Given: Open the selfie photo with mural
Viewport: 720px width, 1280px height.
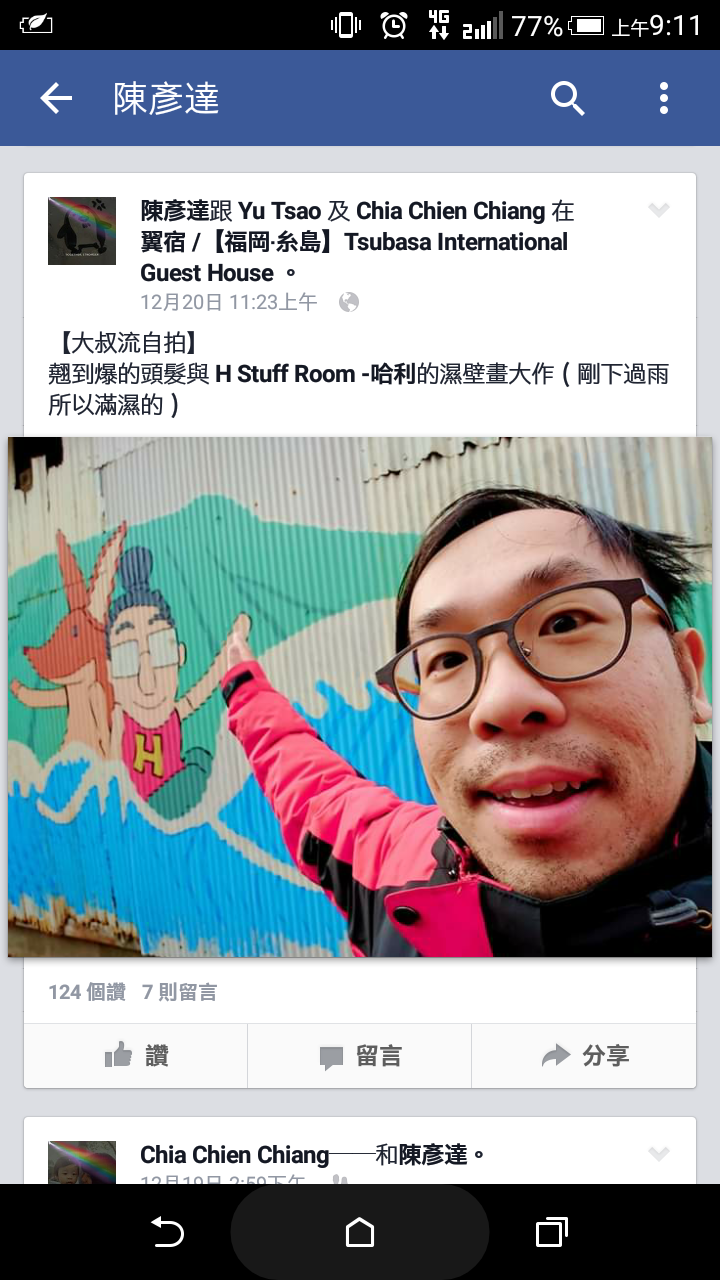Looking at the screenshot, I should point(360,697).
